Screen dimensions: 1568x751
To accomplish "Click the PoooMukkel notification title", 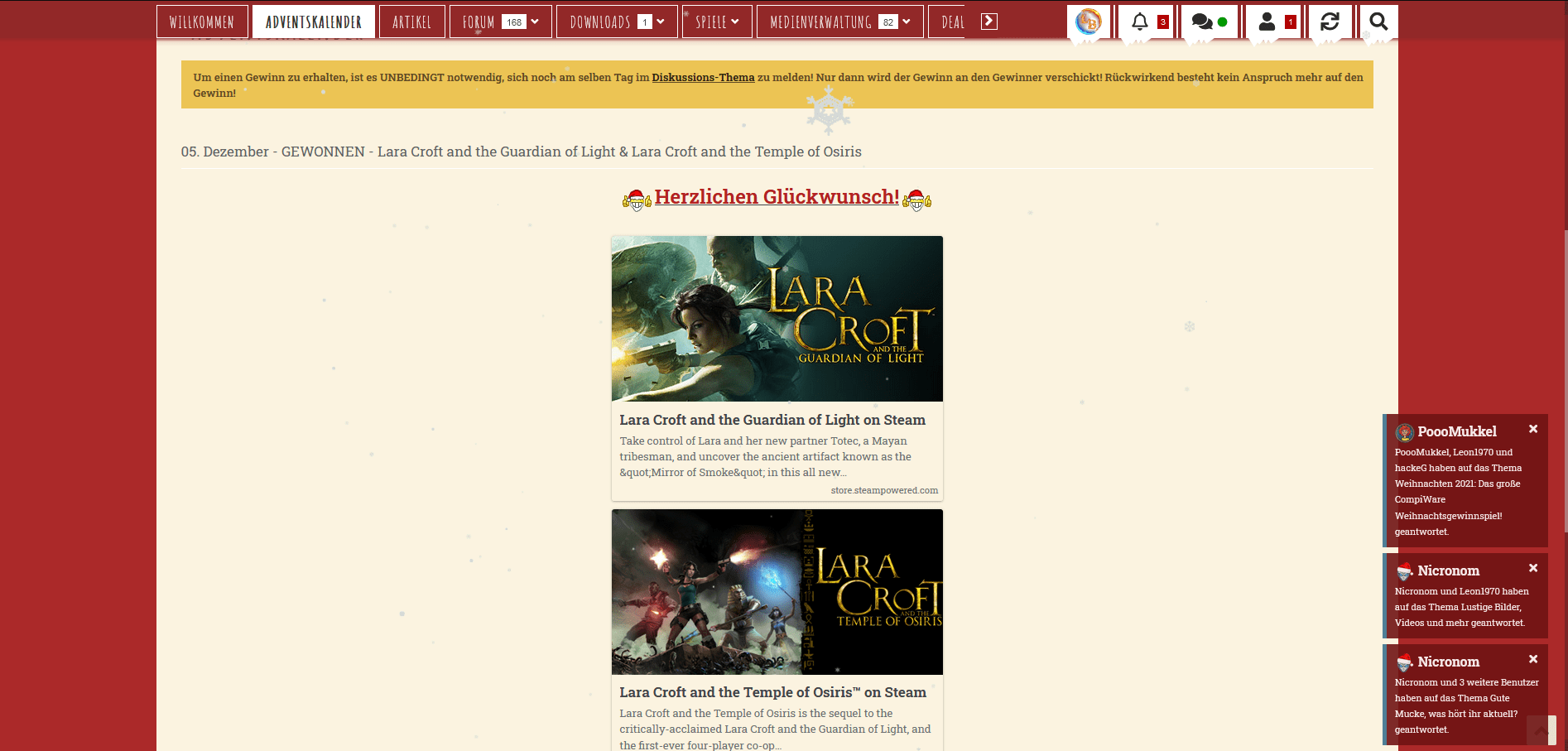I will pyautogui.click(x=1457, y=431).
